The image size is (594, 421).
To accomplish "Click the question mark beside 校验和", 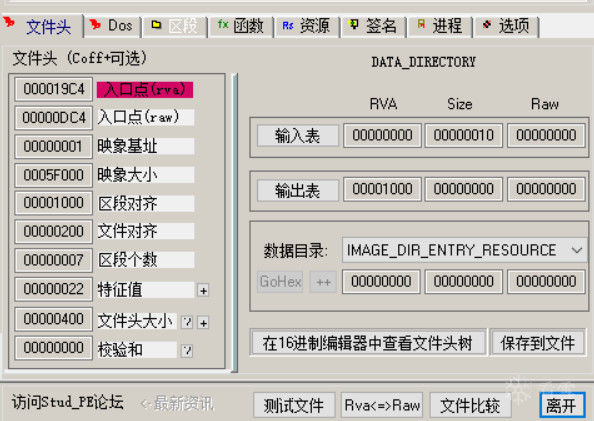I will pos(187,351).
